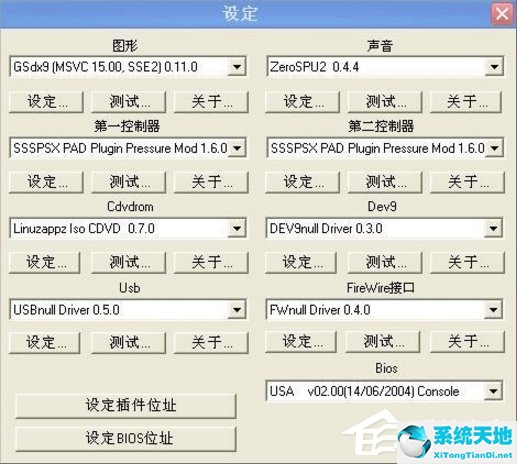Select the Linuzappz Iso CDVD 0.7.0 field
This screenshot has height=464, width=517.
(x=128, y=228)
